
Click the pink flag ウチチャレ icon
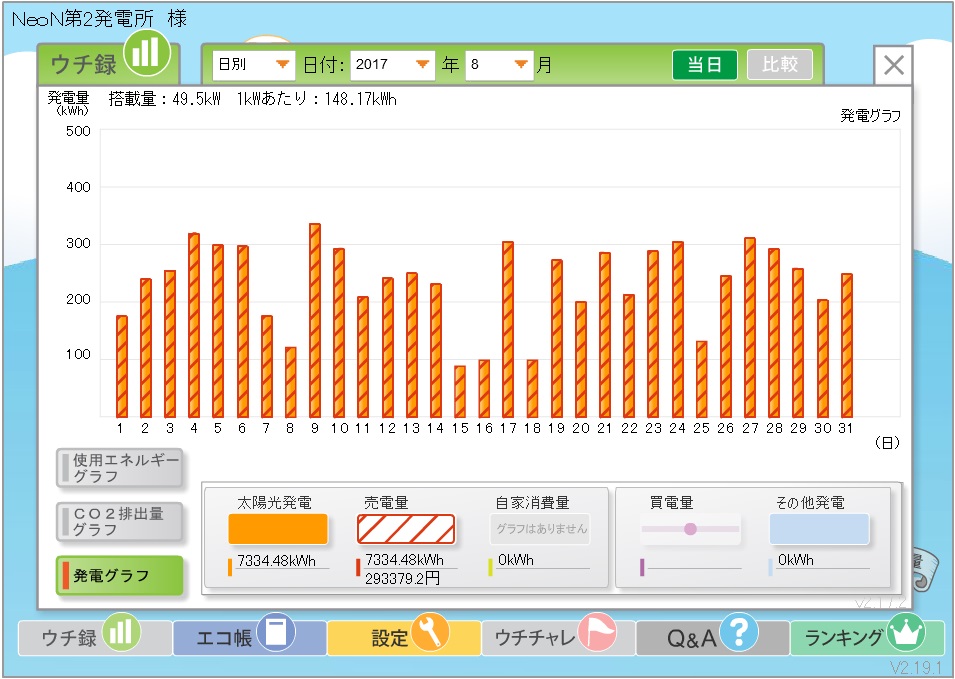pyautogui.click(x=597, y=632)
